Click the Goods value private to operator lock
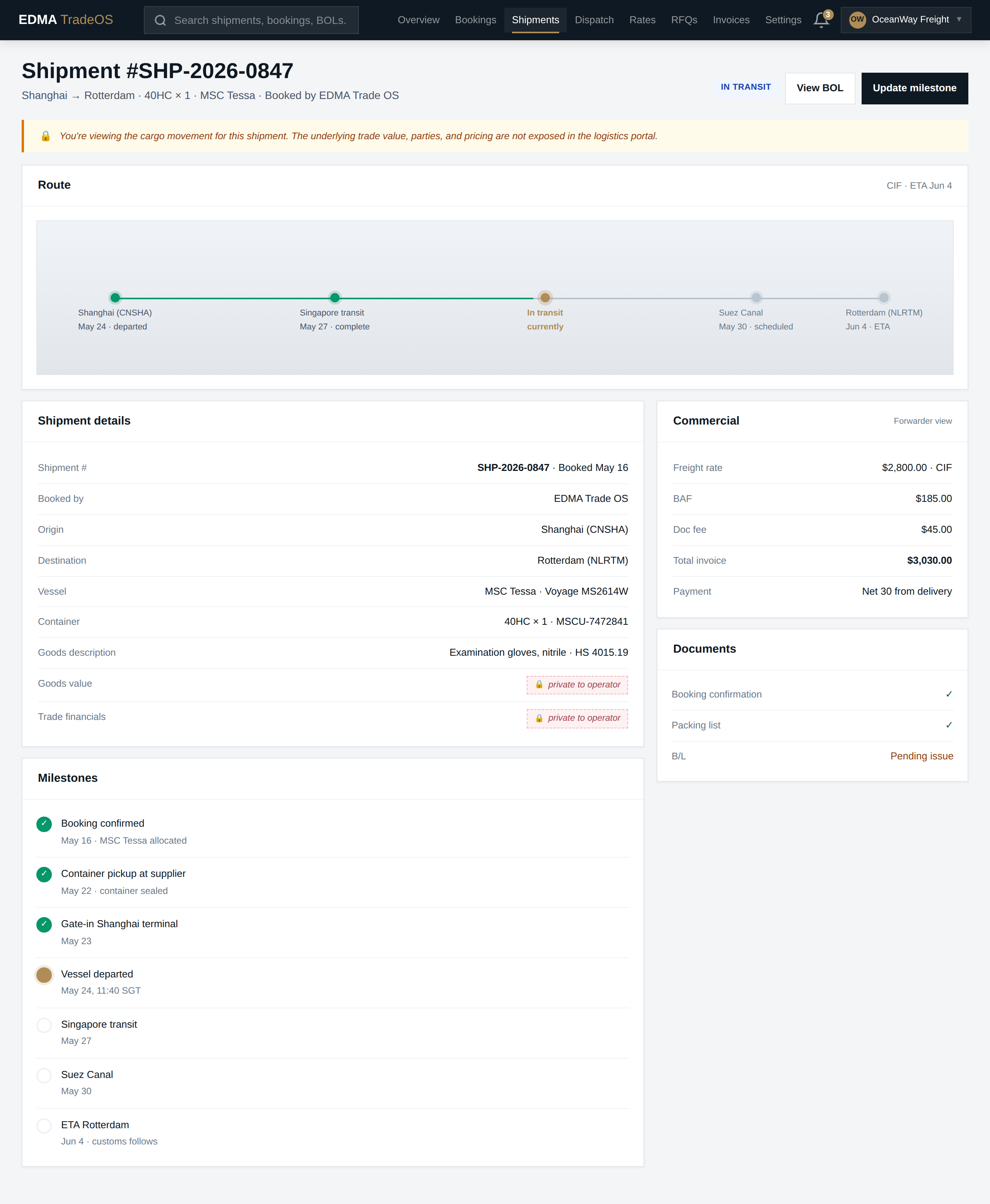This screenshot has width=990, height=1204. (577, 685)
